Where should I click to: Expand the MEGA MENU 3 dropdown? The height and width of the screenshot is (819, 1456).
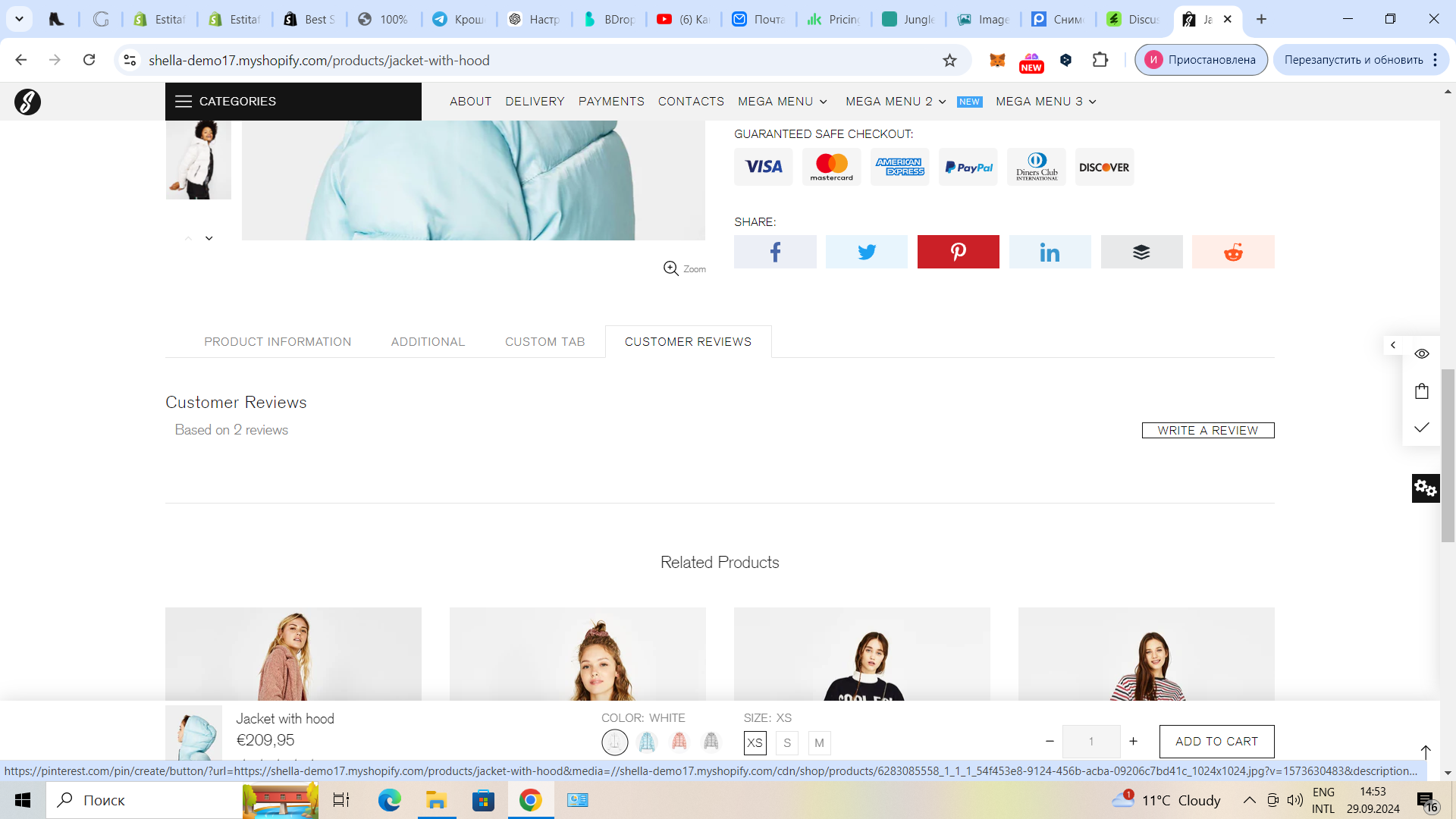pos(1046,102)
